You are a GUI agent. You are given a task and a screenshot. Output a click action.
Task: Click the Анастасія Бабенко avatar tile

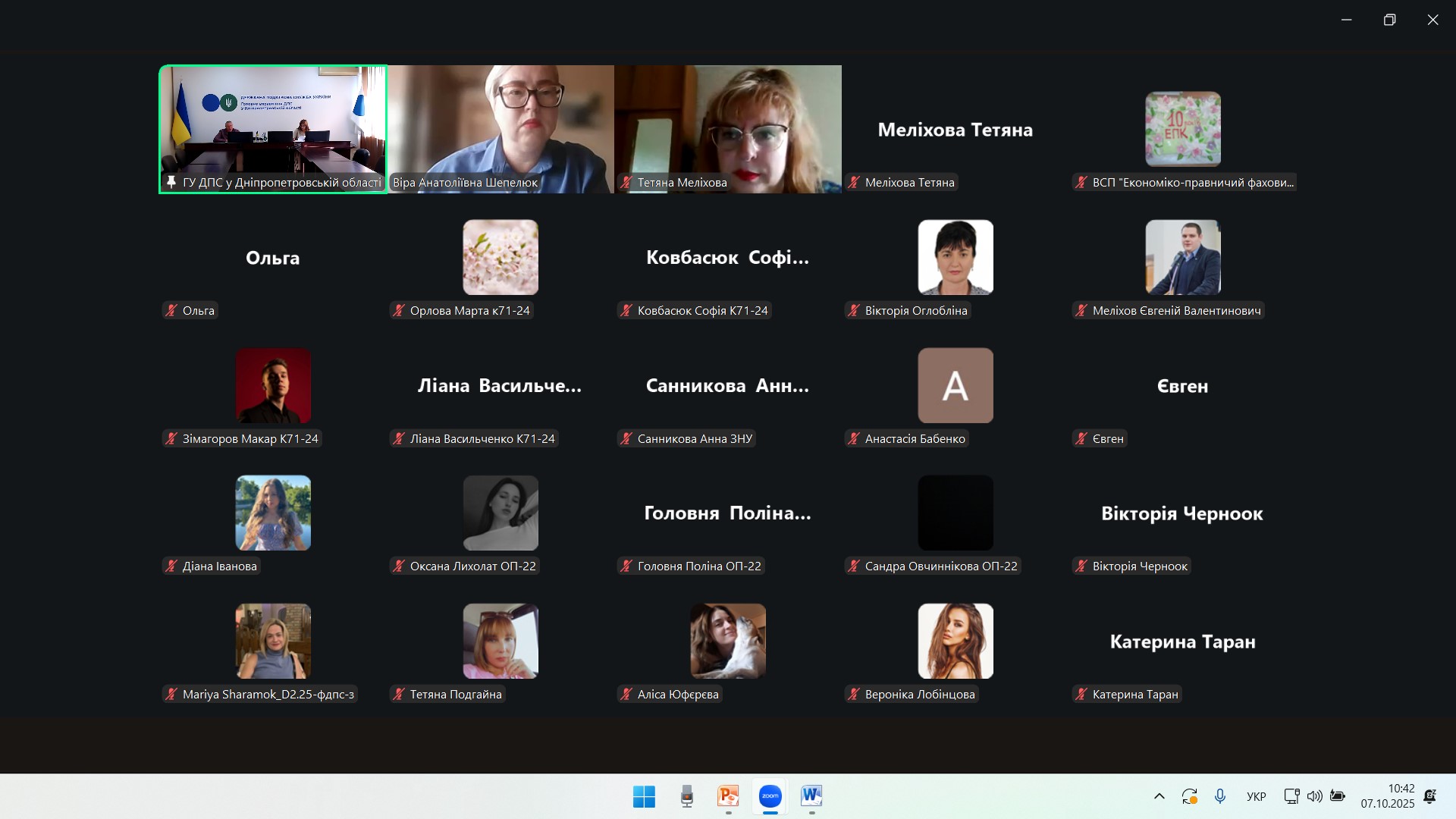955,385
